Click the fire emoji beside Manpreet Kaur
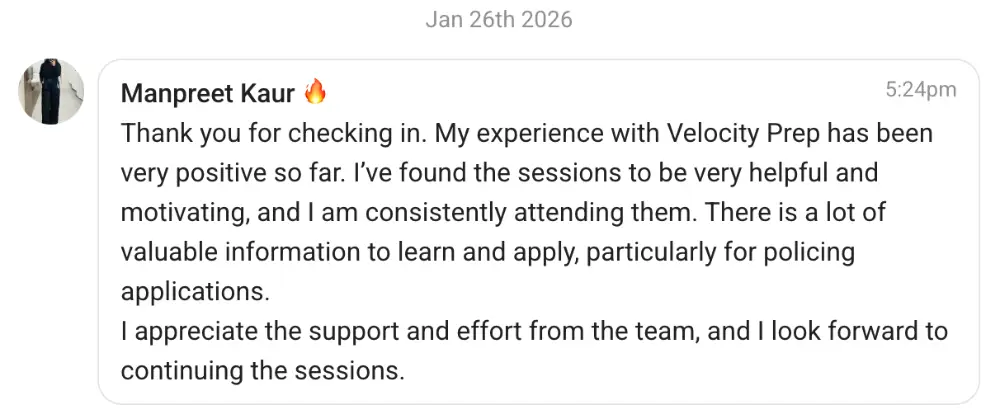This screenshot has width=1000, height=419. tap(316, 93)
